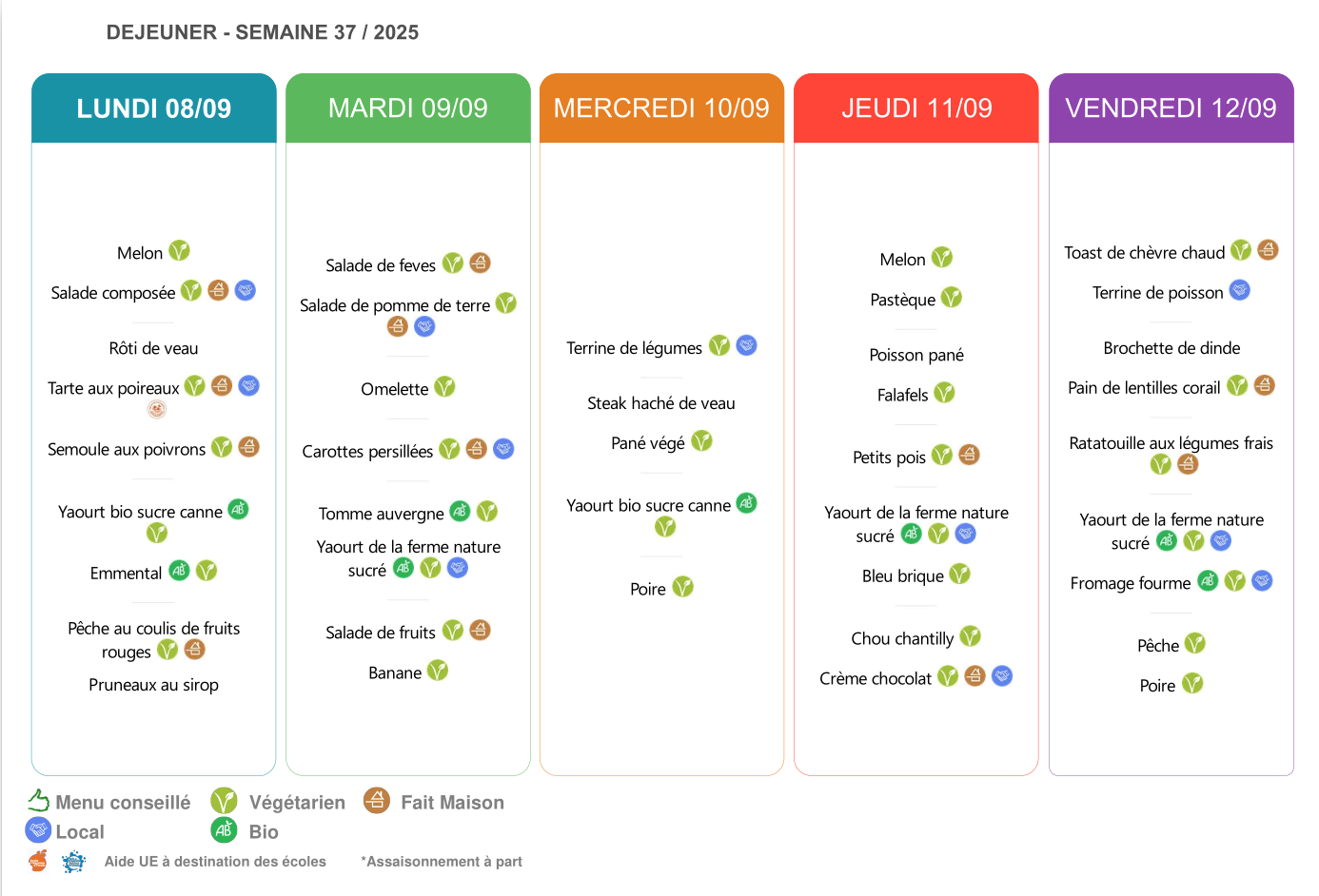Select the VENDREDI 12/09 header

tap(1171, 108)
